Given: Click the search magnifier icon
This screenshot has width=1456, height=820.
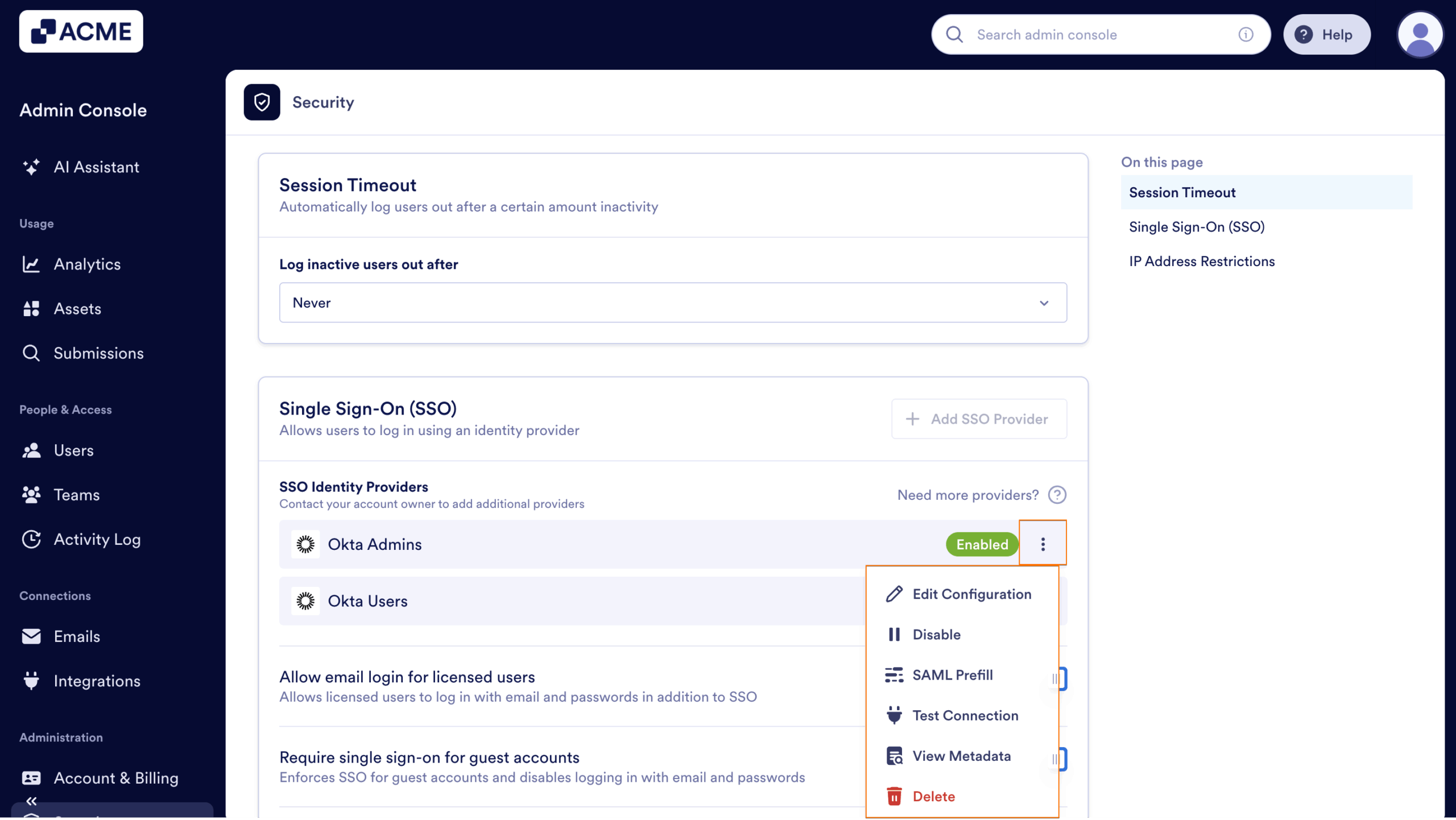Looking at the screenshot, I should [954, 35].
